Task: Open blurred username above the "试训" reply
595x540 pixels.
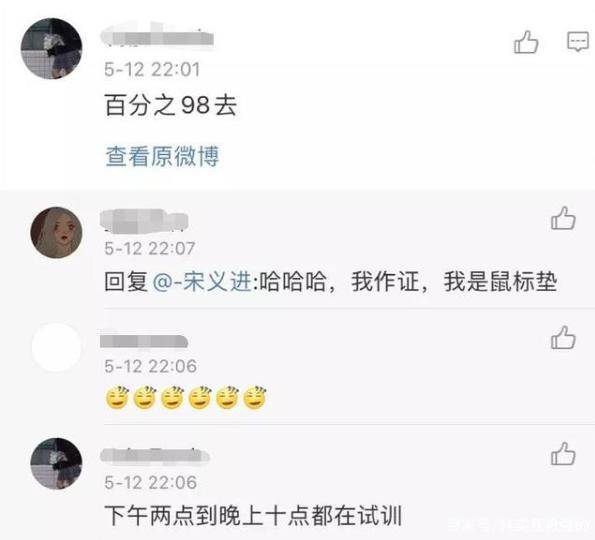Action: coord(155,455)
